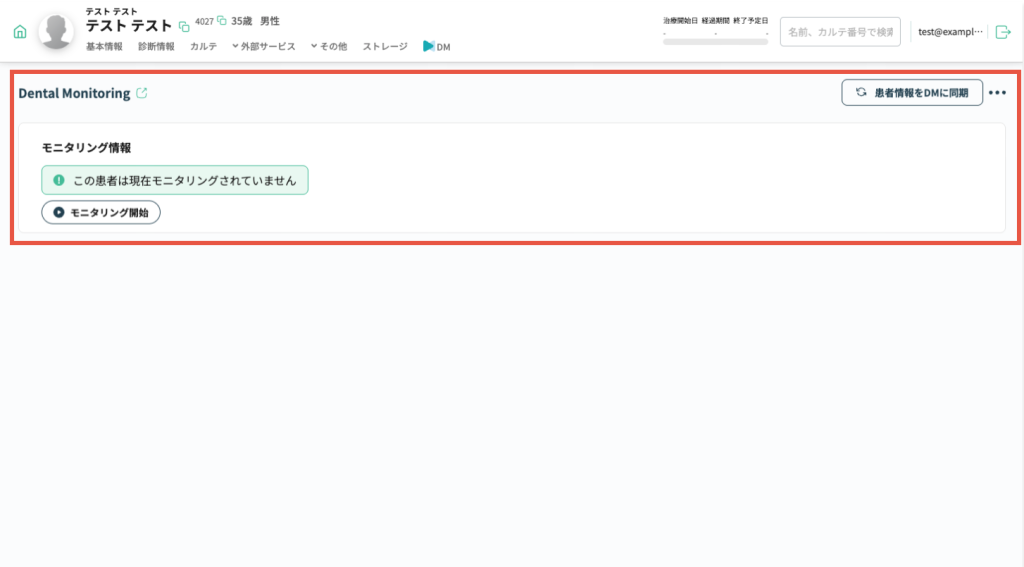Click the patient avatar picture
This screenshot has height=567, width=1024.
(57, 31)
